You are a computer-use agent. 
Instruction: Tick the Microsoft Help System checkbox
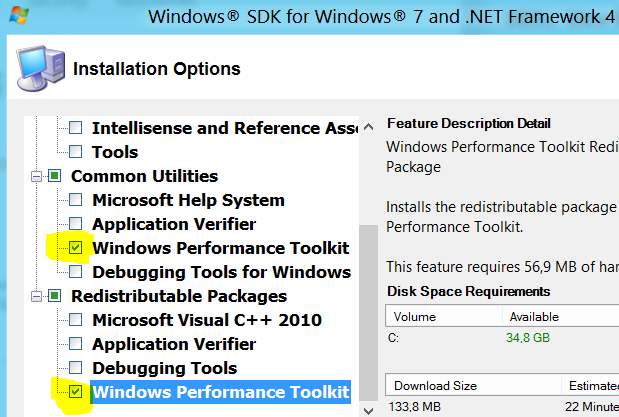tap(76, 200)
